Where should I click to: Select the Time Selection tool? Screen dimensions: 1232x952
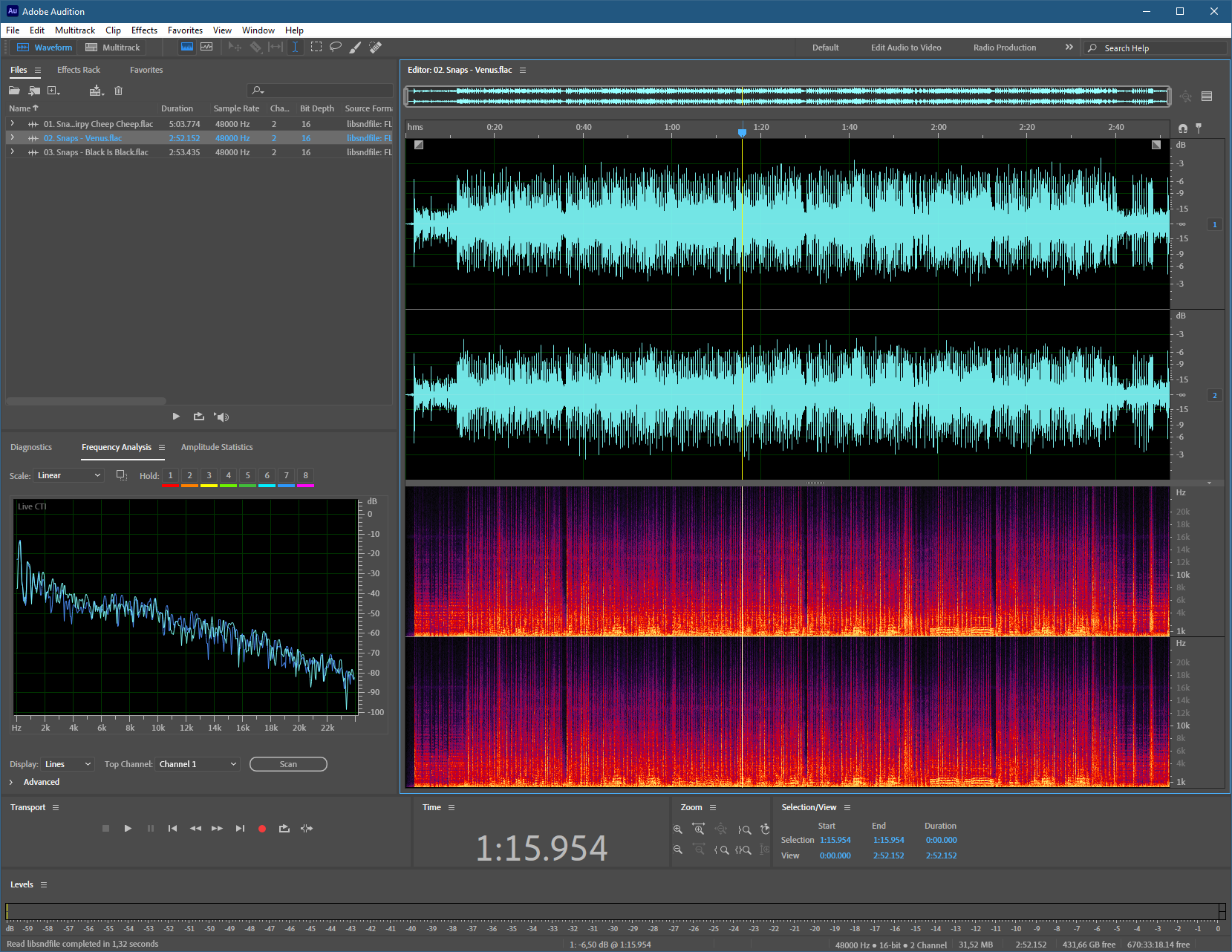click(x=295, y=47)
